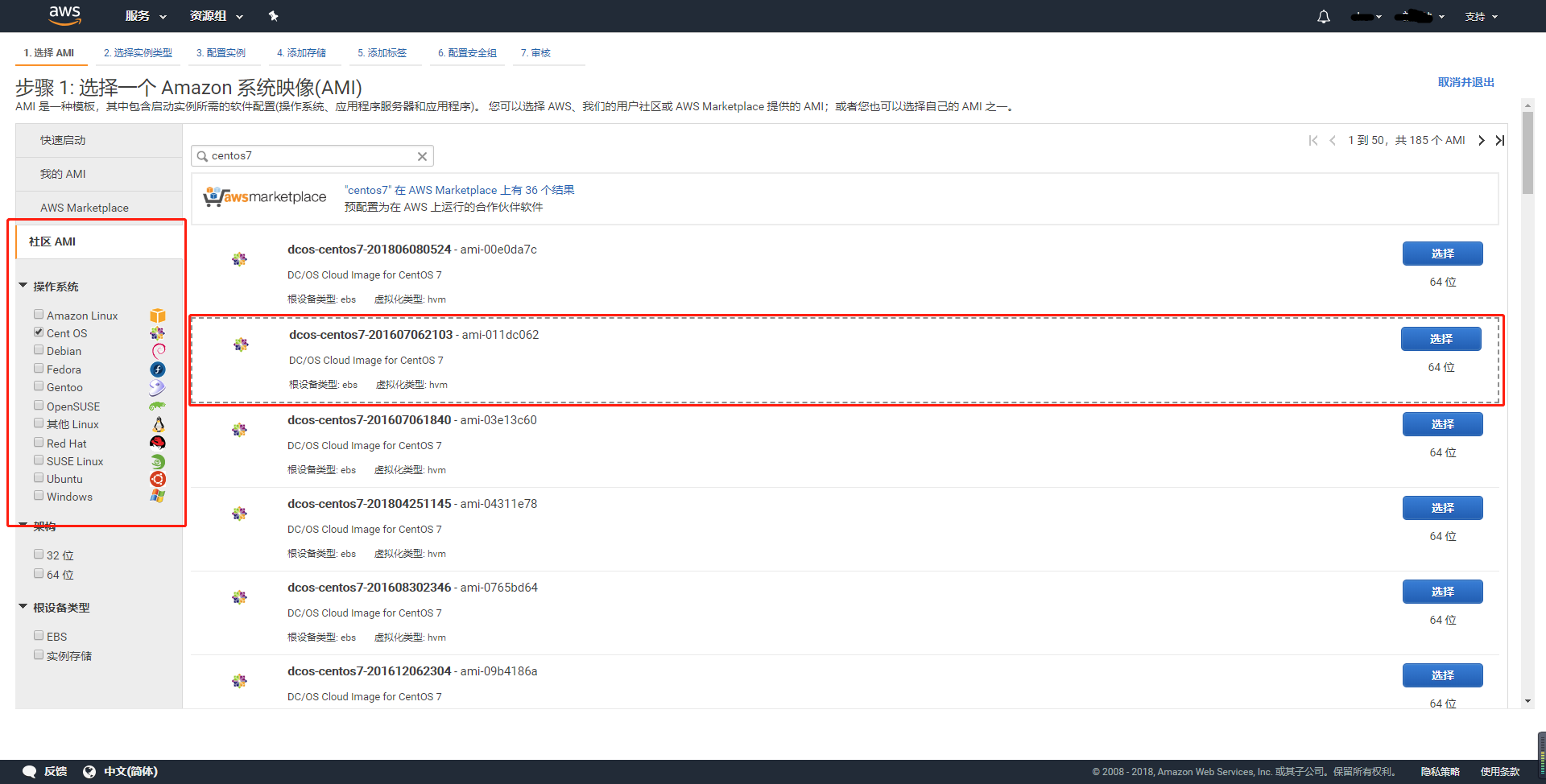Screen dimensions: 1546x784
Task: Clear the centos7 search field with X
Action: pyautogui.click(x=422, y=156)
